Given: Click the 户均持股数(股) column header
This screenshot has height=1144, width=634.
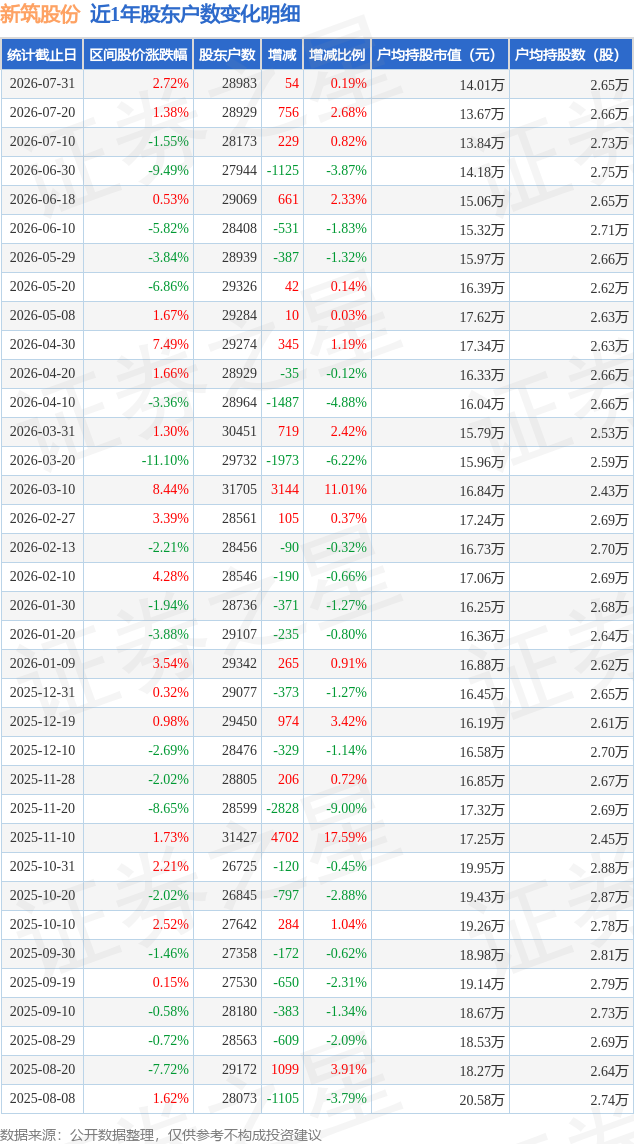Looking at the screenshot, I should point(571,55).
